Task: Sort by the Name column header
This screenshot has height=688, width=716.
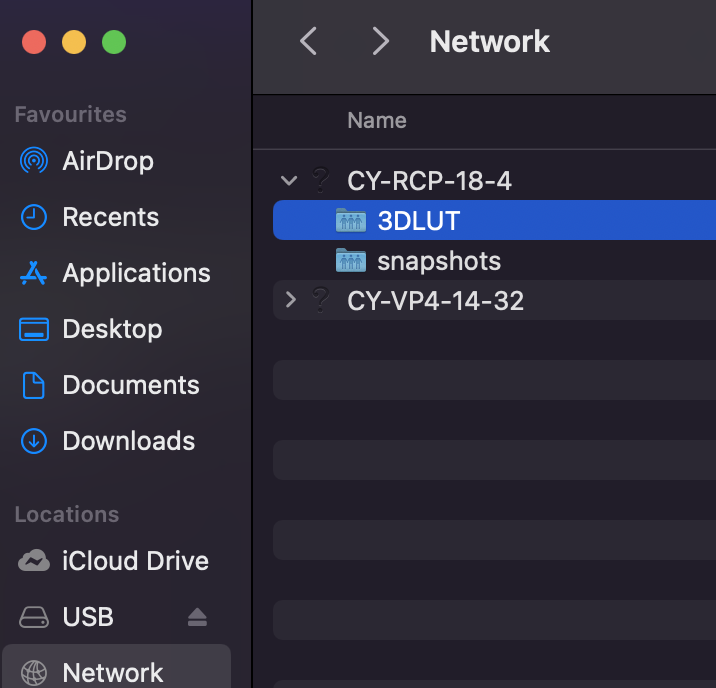Action: point(377,121)
